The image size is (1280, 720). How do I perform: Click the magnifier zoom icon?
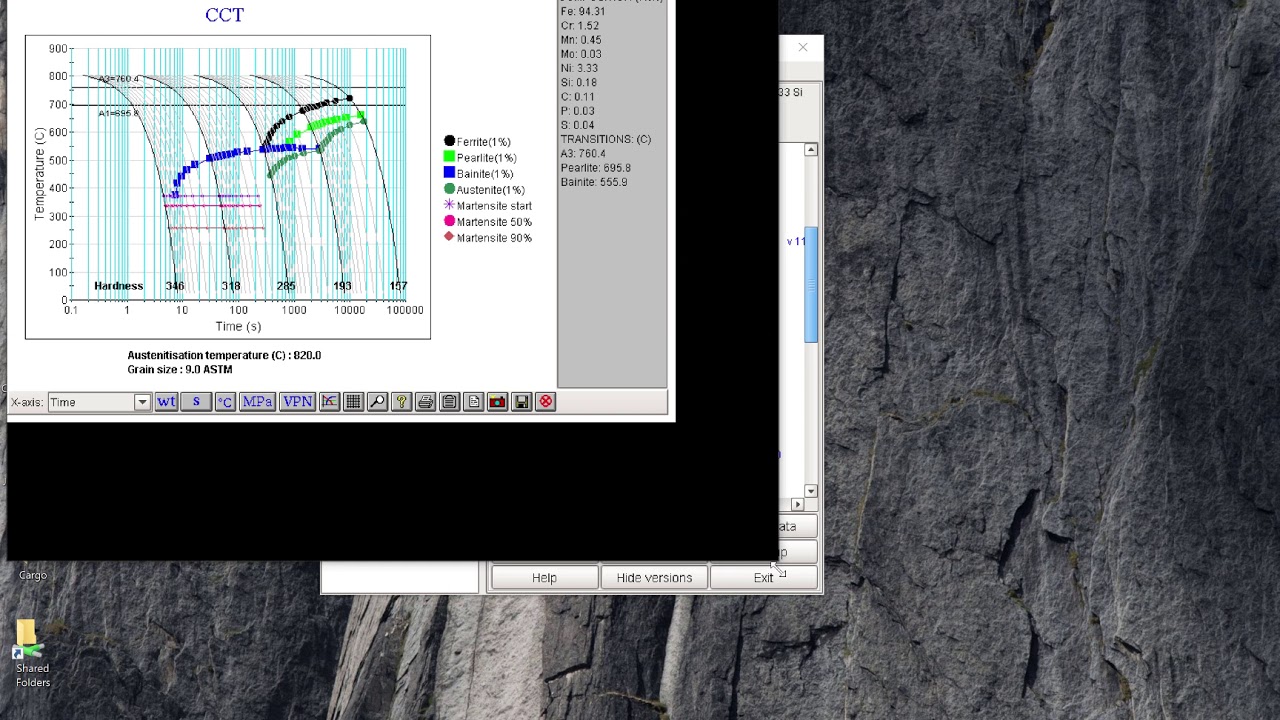tap(377, 402)
